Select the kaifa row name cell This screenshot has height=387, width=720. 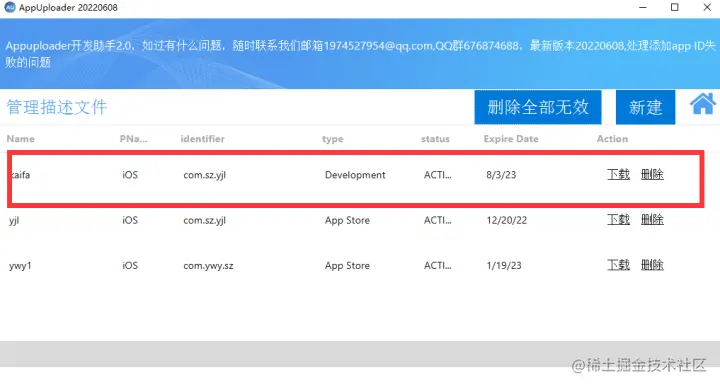point(21,175)
